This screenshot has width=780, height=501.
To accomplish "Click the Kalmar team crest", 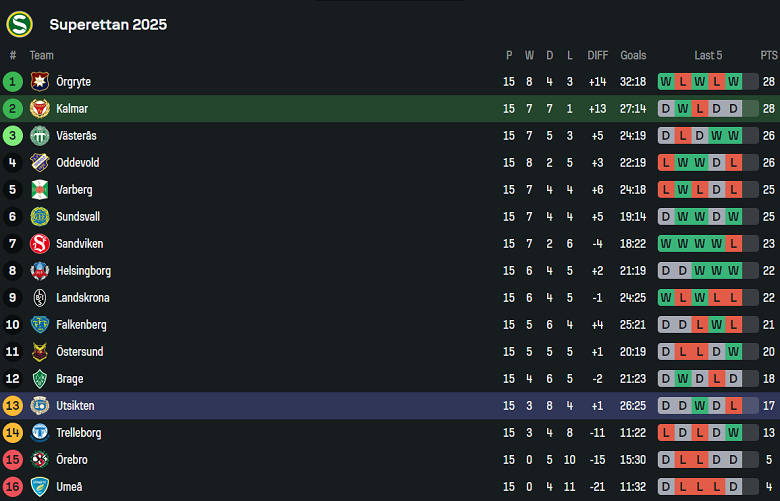I will click(x=40, y=109).
